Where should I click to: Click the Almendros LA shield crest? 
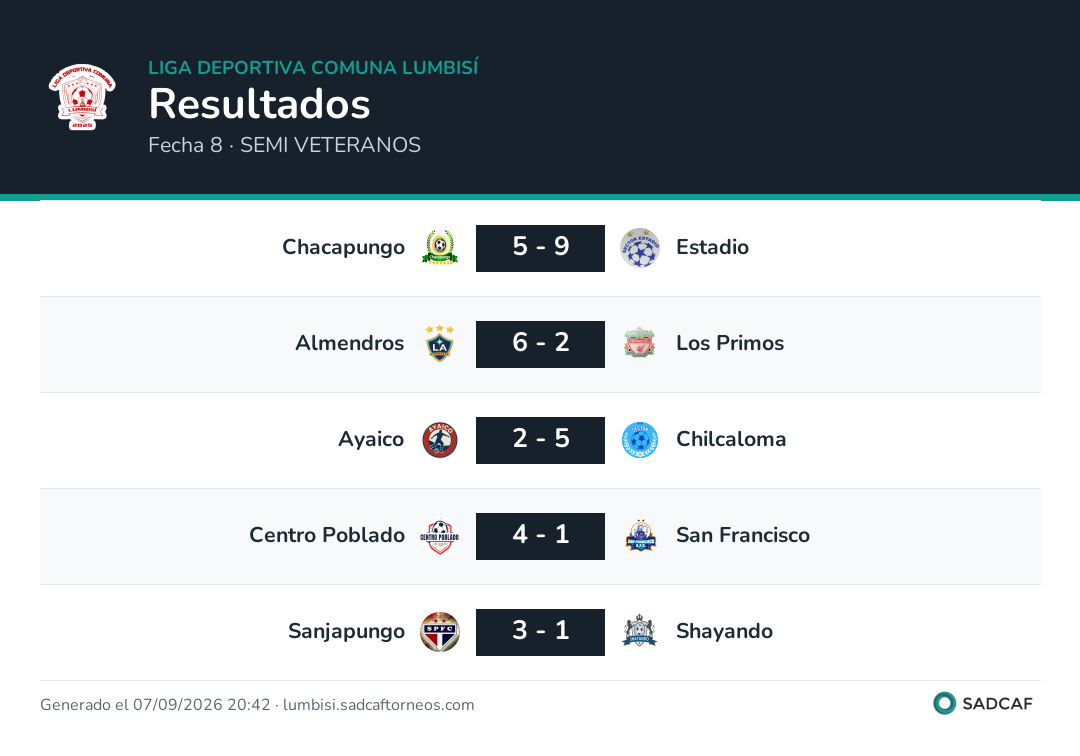[x=440, y=344]
